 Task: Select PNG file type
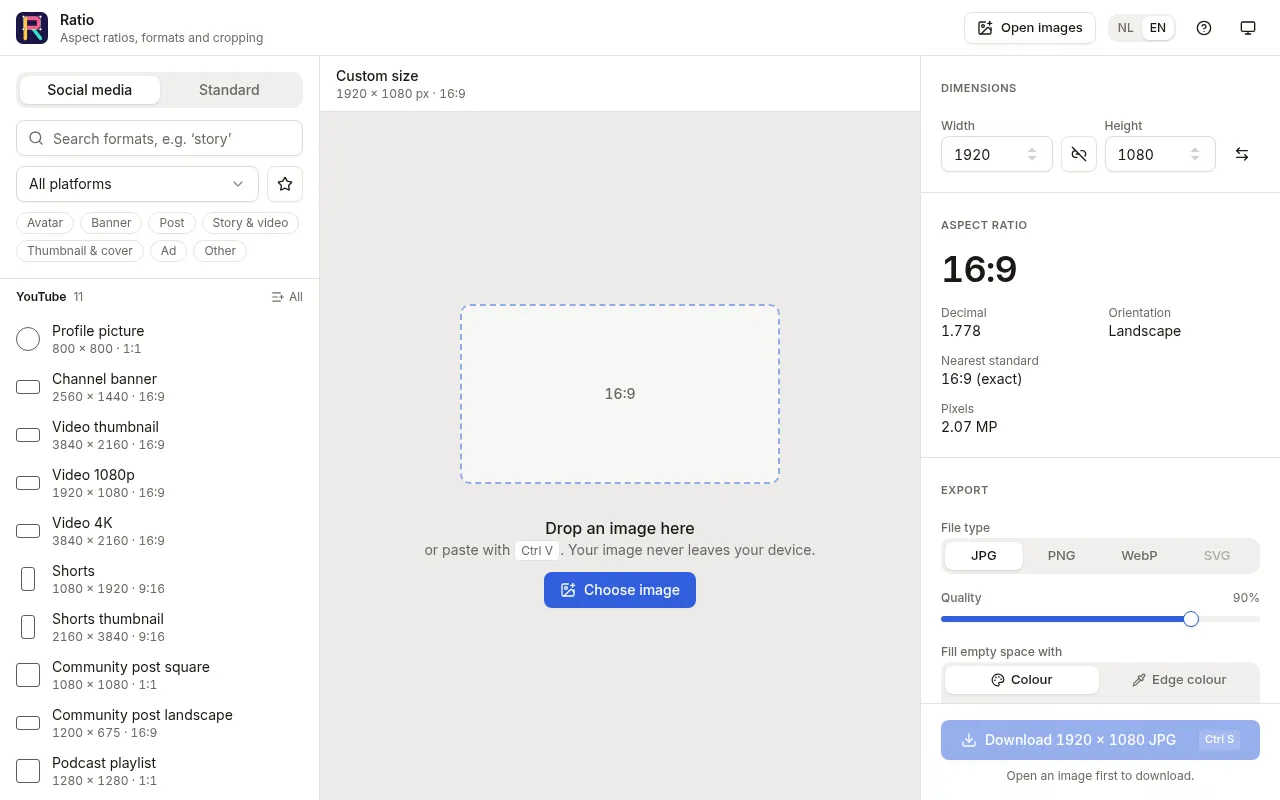point(1061,556)
